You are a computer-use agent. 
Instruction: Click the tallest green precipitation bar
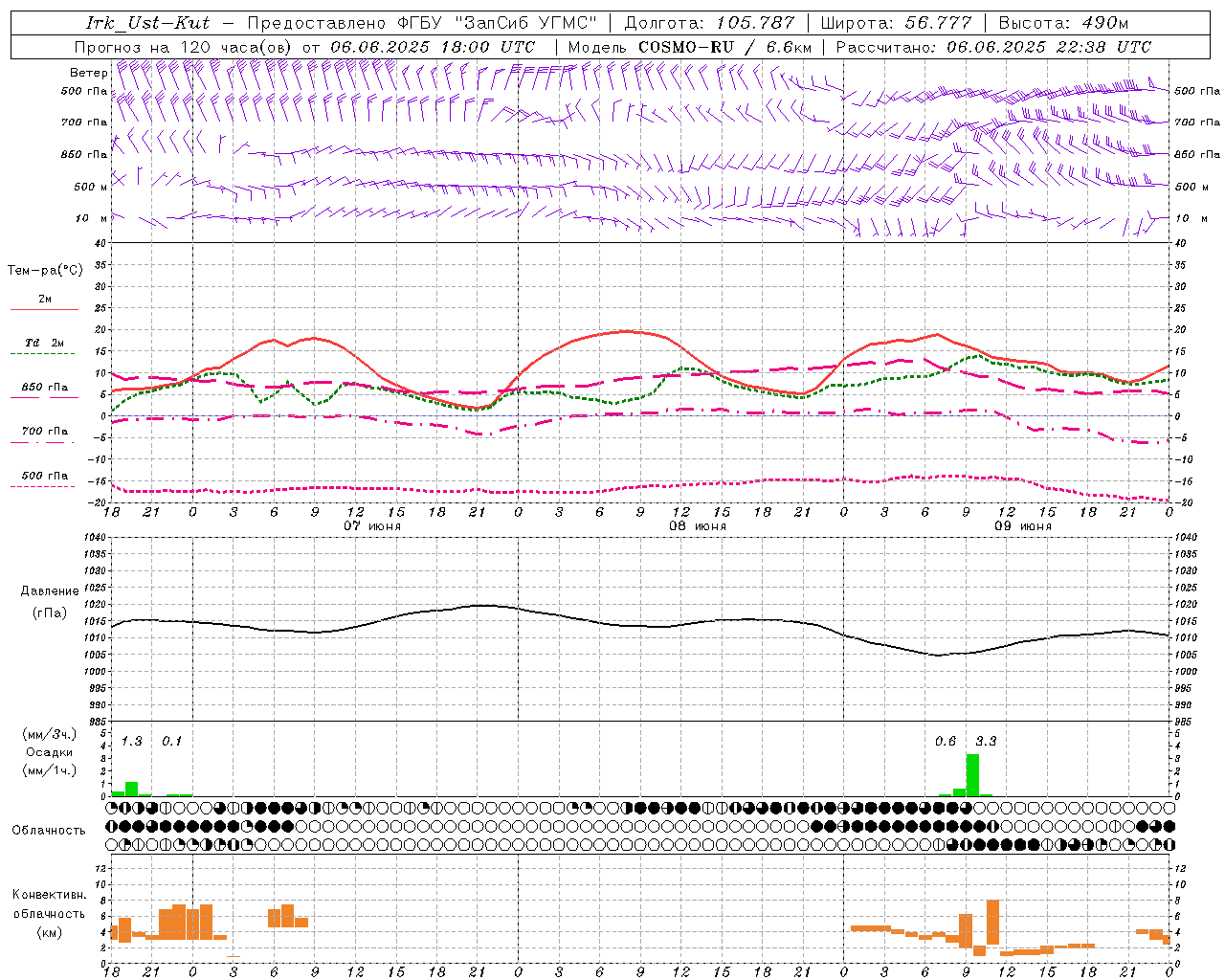[x=972, y=775]
